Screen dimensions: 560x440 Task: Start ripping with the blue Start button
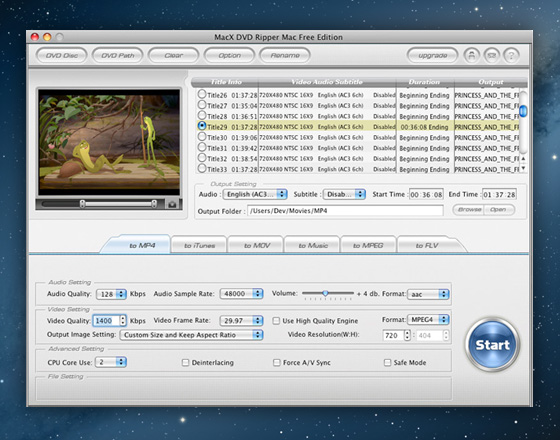(x=492, y=345)
